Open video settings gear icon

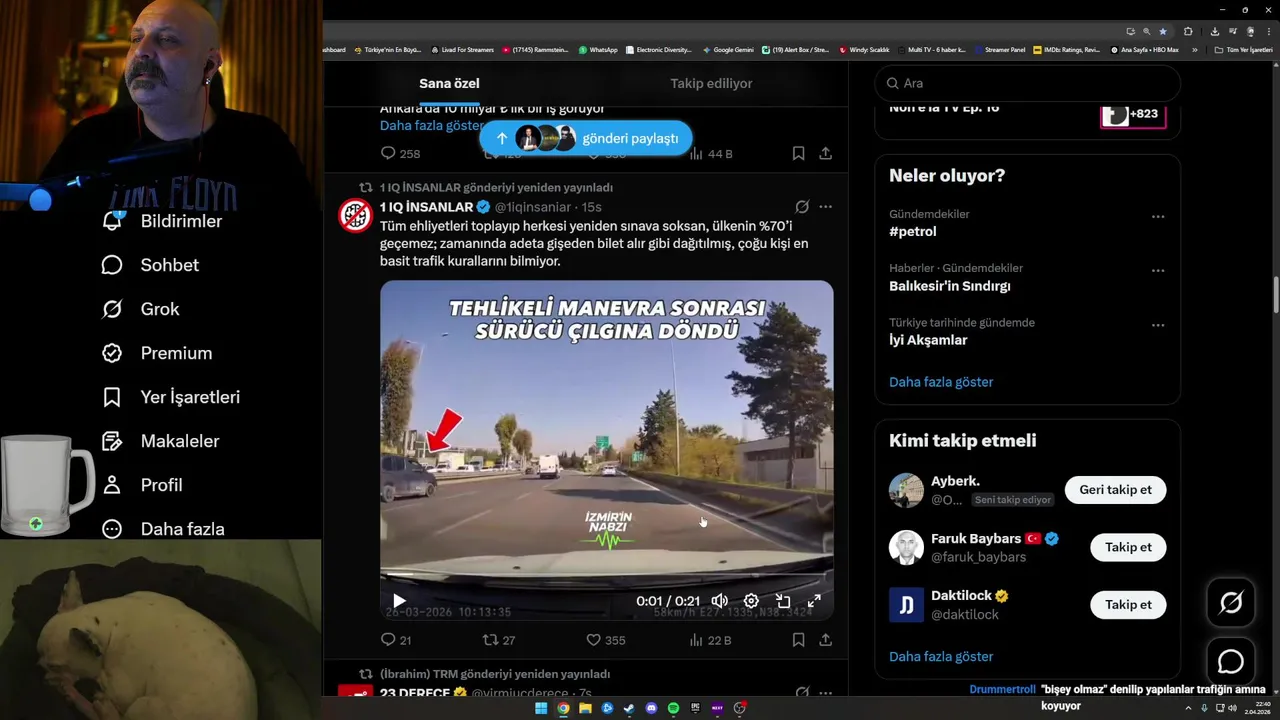click(751, 601)
